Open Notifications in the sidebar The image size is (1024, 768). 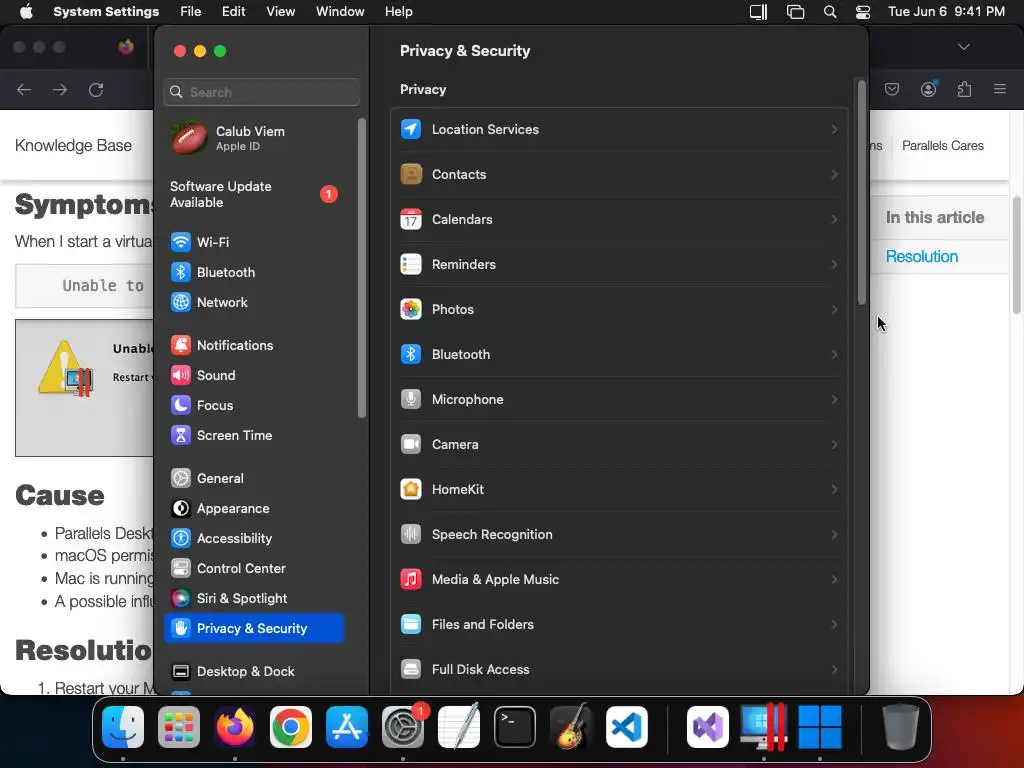tap(254, 345)
